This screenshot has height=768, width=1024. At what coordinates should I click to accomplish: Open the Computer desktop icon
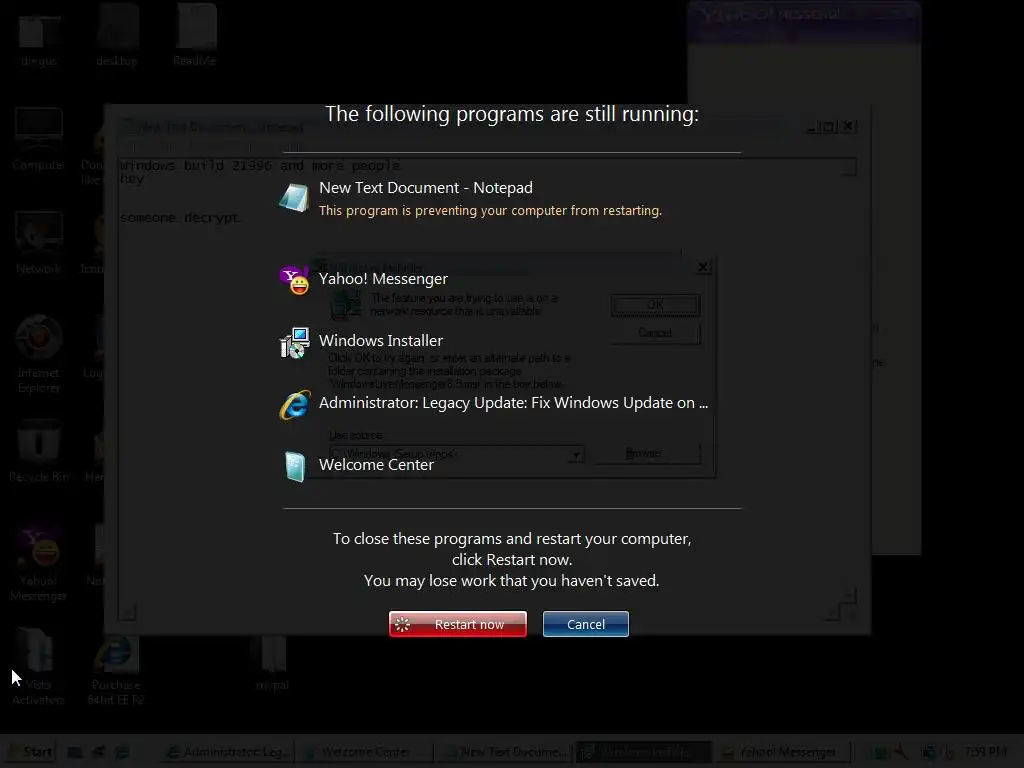(39, 139)
